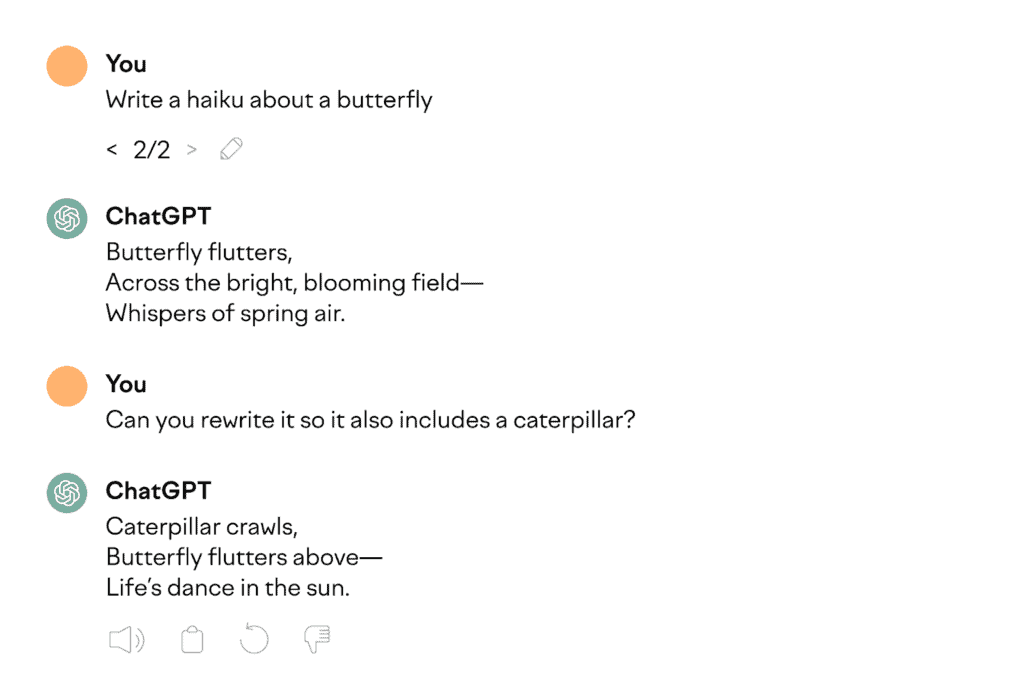Click the line "Caterpillar crawls,"
The height and width of the screenshot is (696, 1024).
(x=202, y=525)
